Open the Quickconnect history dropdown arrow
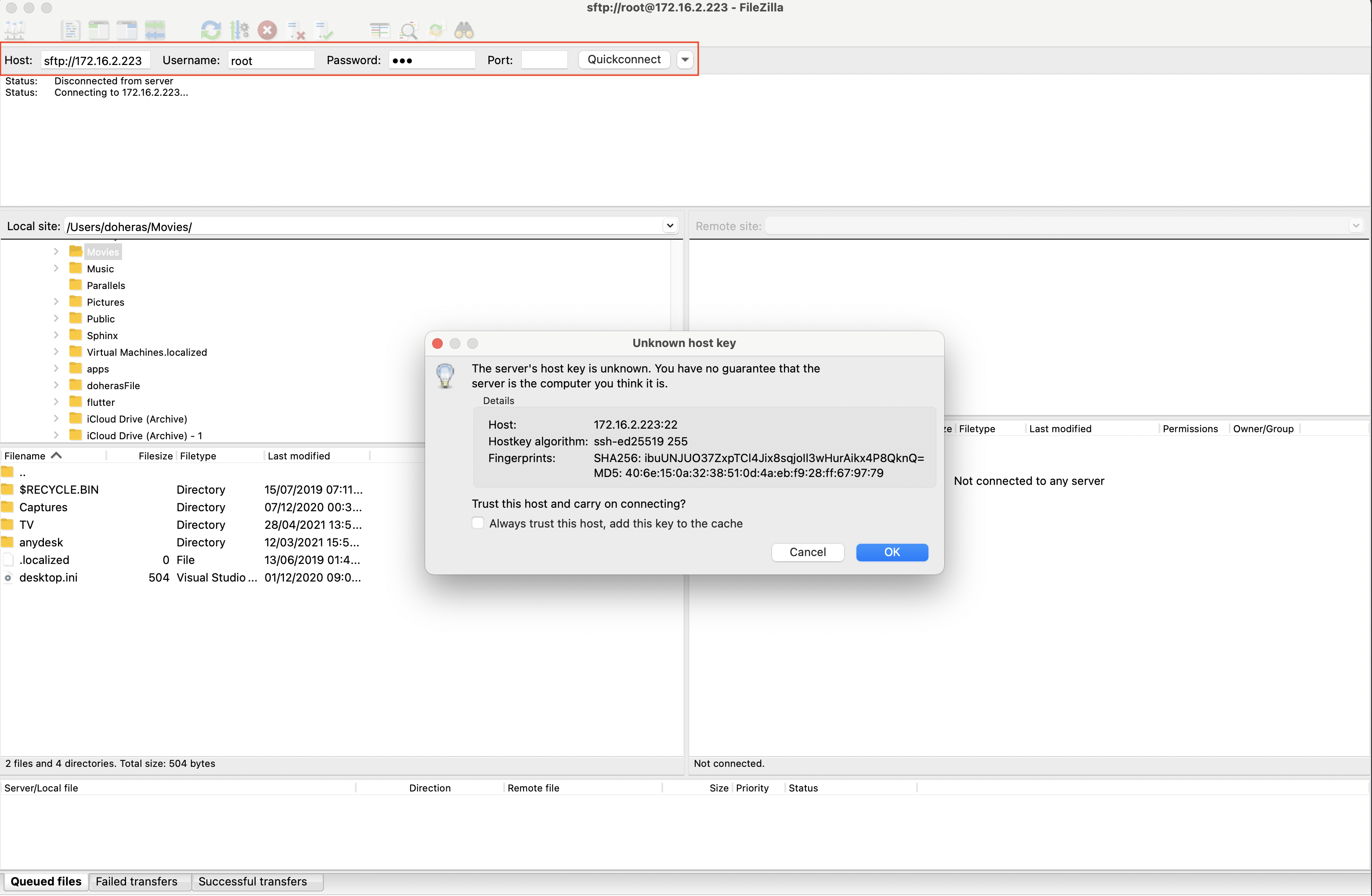This screenshot has width=1372, height=896. 685,59
